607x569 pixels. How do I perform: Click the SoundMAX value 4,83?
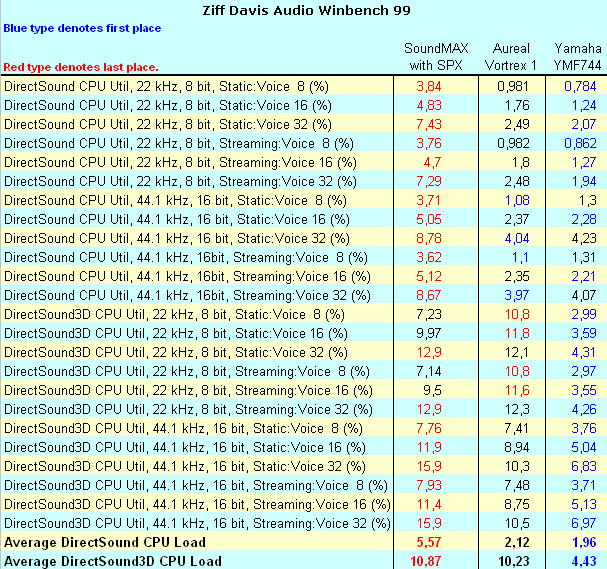pyautogui.click(x=429, y=105)
